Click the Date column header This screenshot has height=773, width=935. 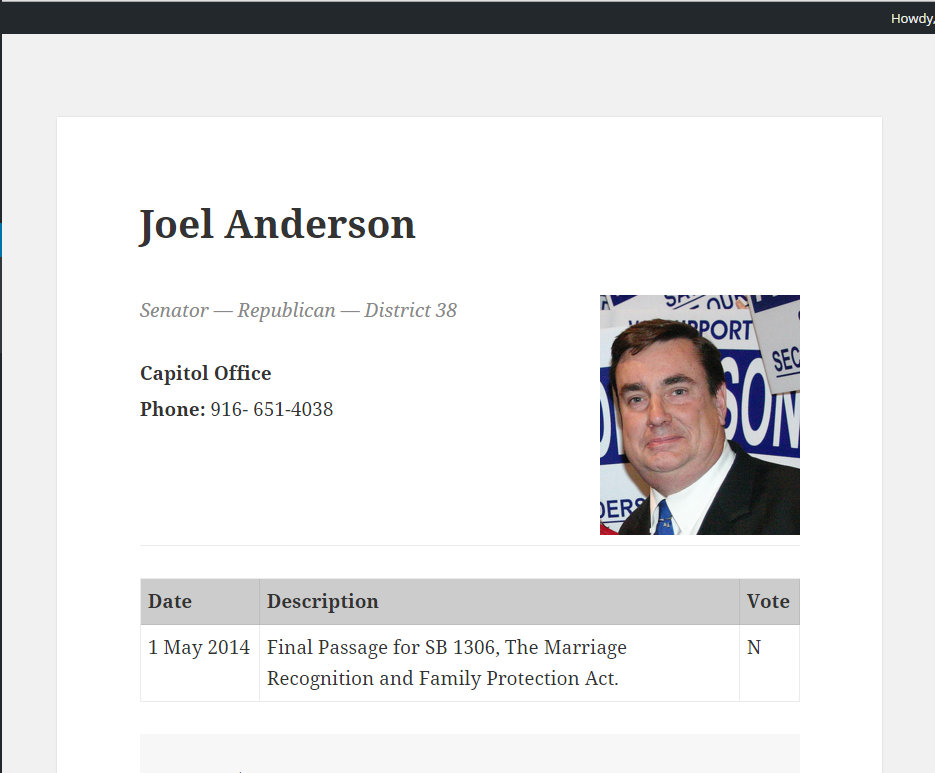click(x=200, y=601)
